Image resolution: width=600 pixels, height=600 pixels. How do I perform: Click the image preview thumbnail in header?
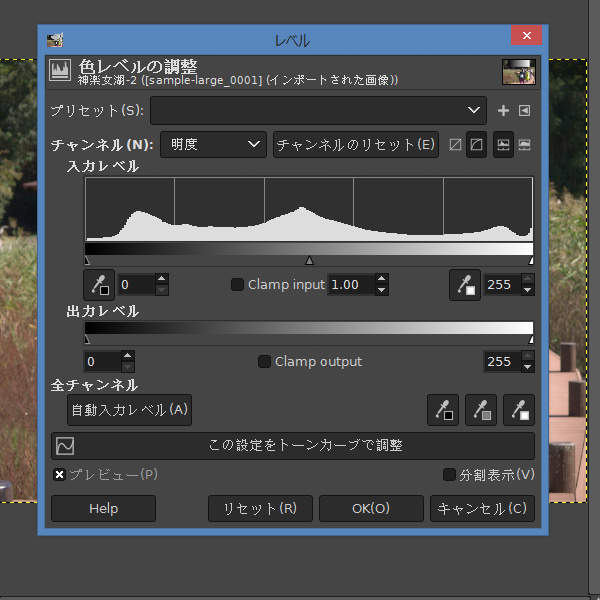pyautogui.click(x=519, y=72)
